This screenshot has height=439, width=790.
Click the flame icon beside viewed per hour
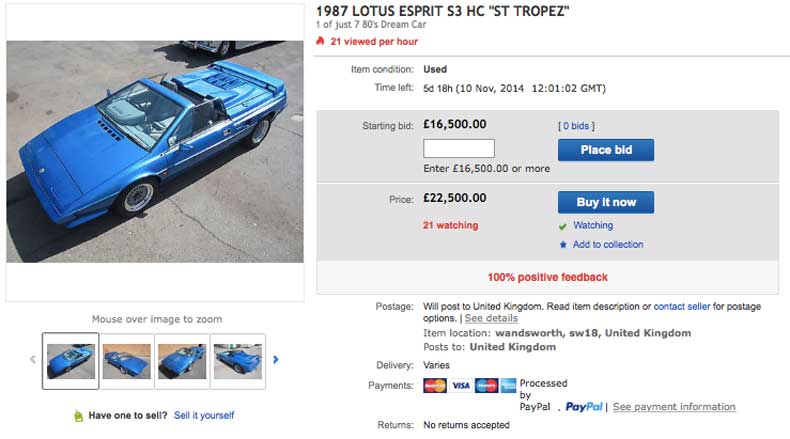[x=320, y=42]
